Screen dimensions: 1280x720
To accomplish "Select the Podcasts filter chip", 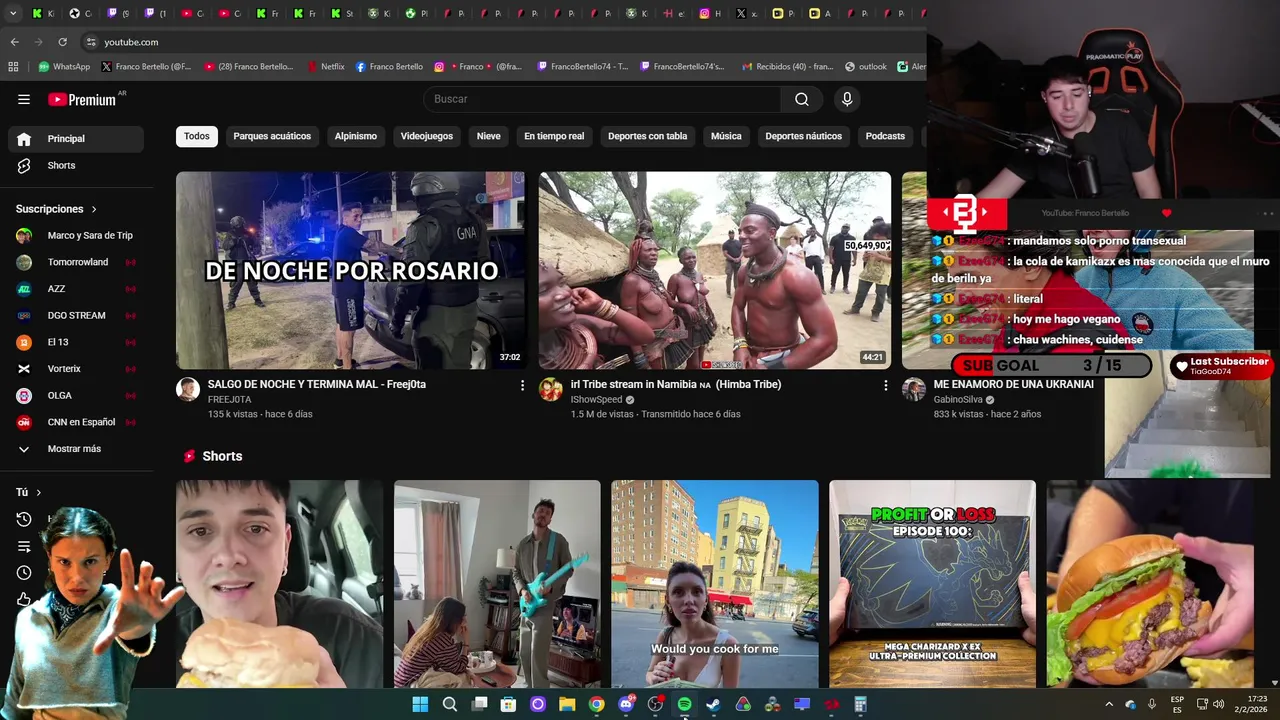I will 885,136.
